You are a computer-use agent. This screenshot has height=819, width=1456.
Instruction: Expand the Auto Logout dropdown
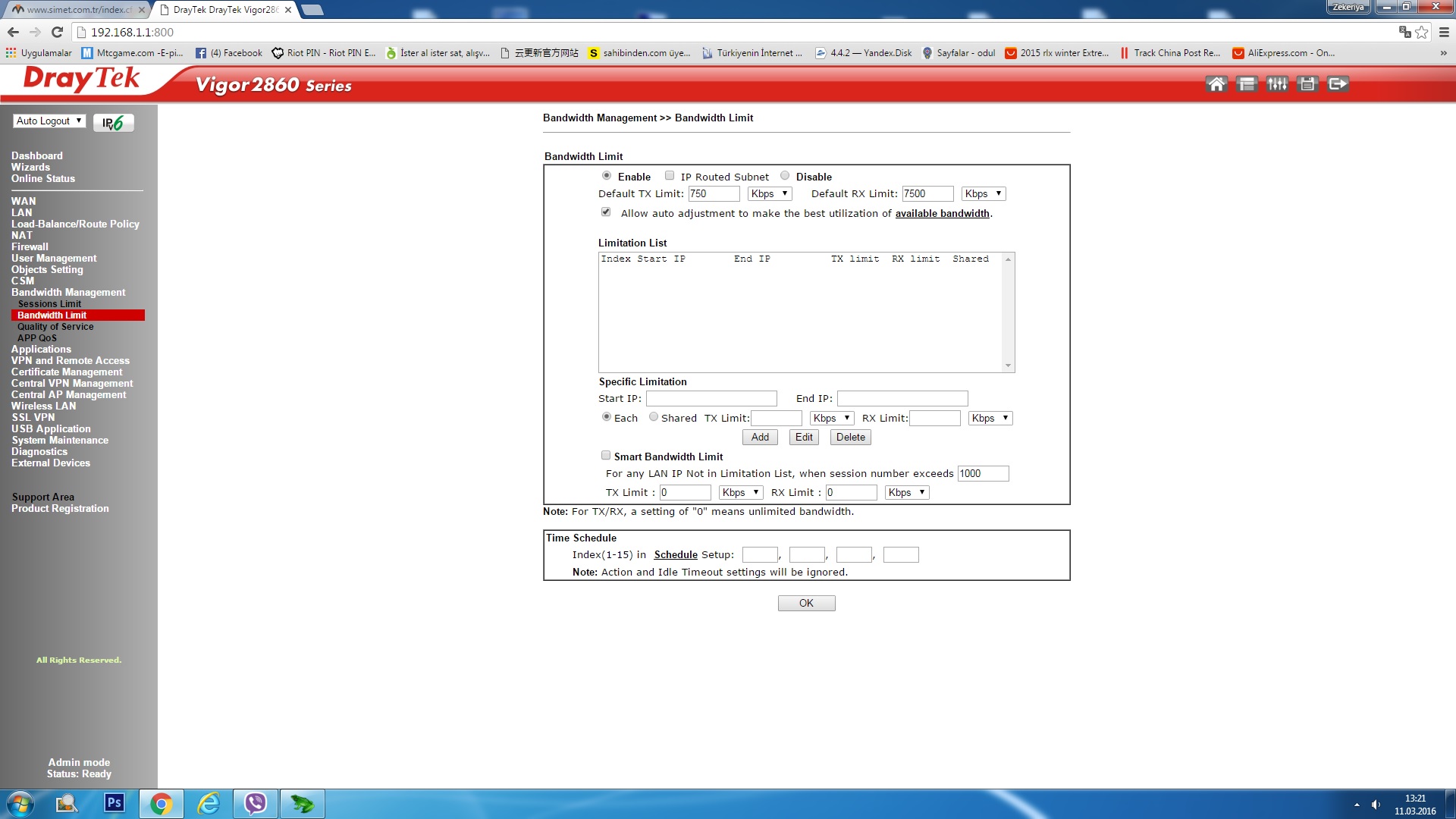pyautogui.click(x=49, y=121)
